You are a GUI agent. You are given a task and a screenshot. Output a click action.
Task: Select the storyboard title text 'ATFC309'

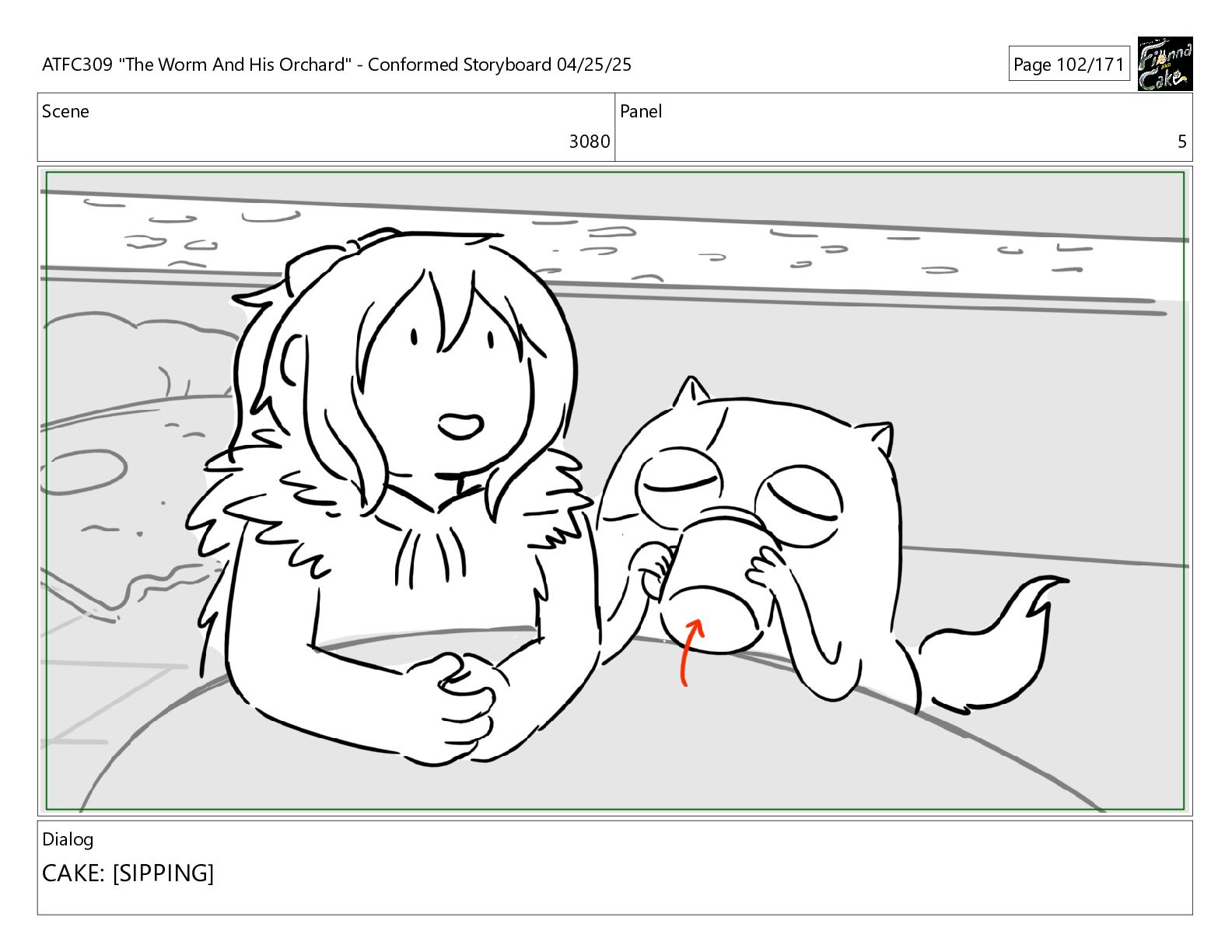tap(77, 65)
